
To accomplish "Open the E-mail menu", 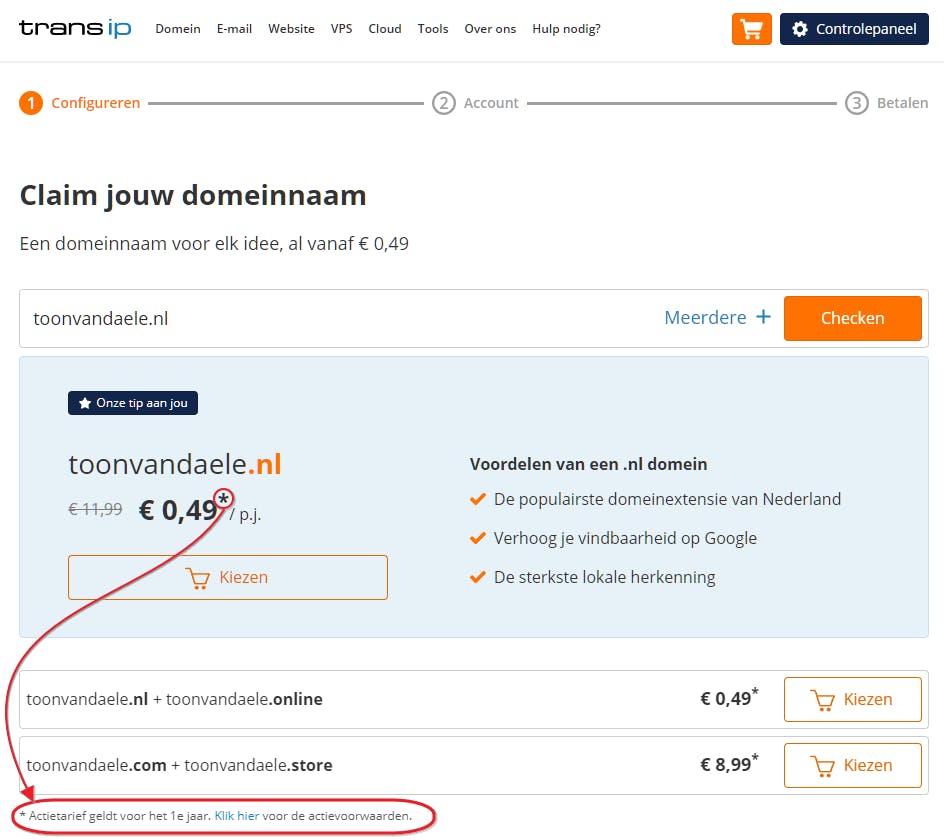I will [234, 29].
